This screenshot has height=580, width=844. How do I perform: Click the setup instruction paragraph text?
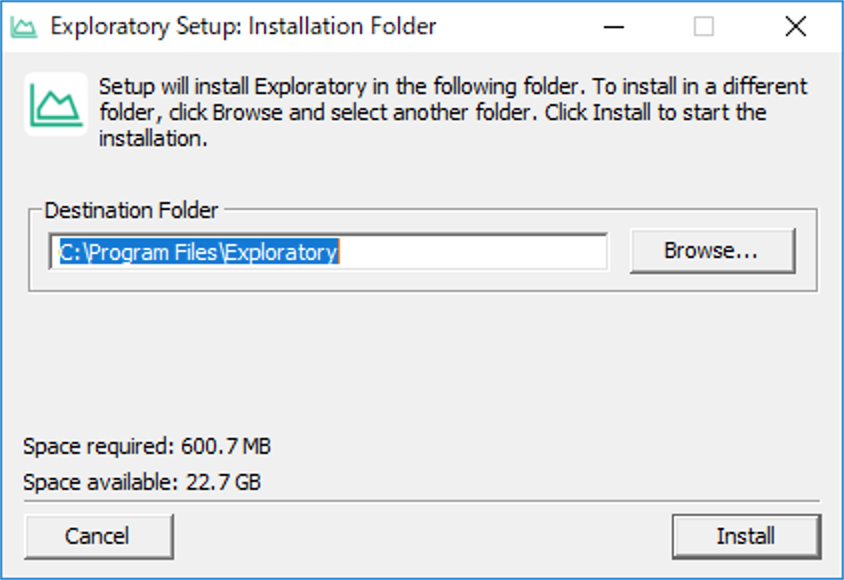coord(453,112)
